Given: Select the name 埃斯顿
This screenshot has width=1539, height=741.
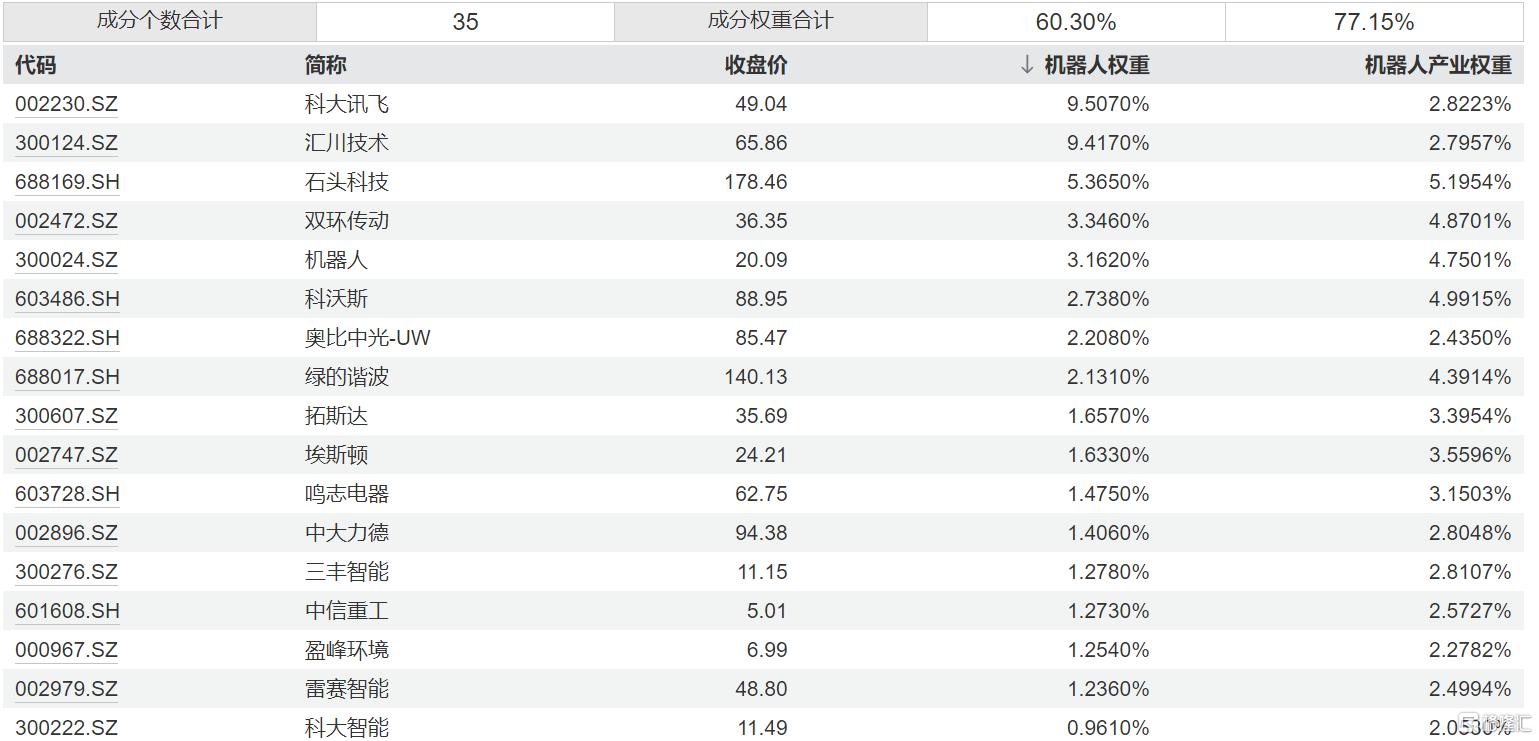Looking at the screenshot, I should point(336,455).
